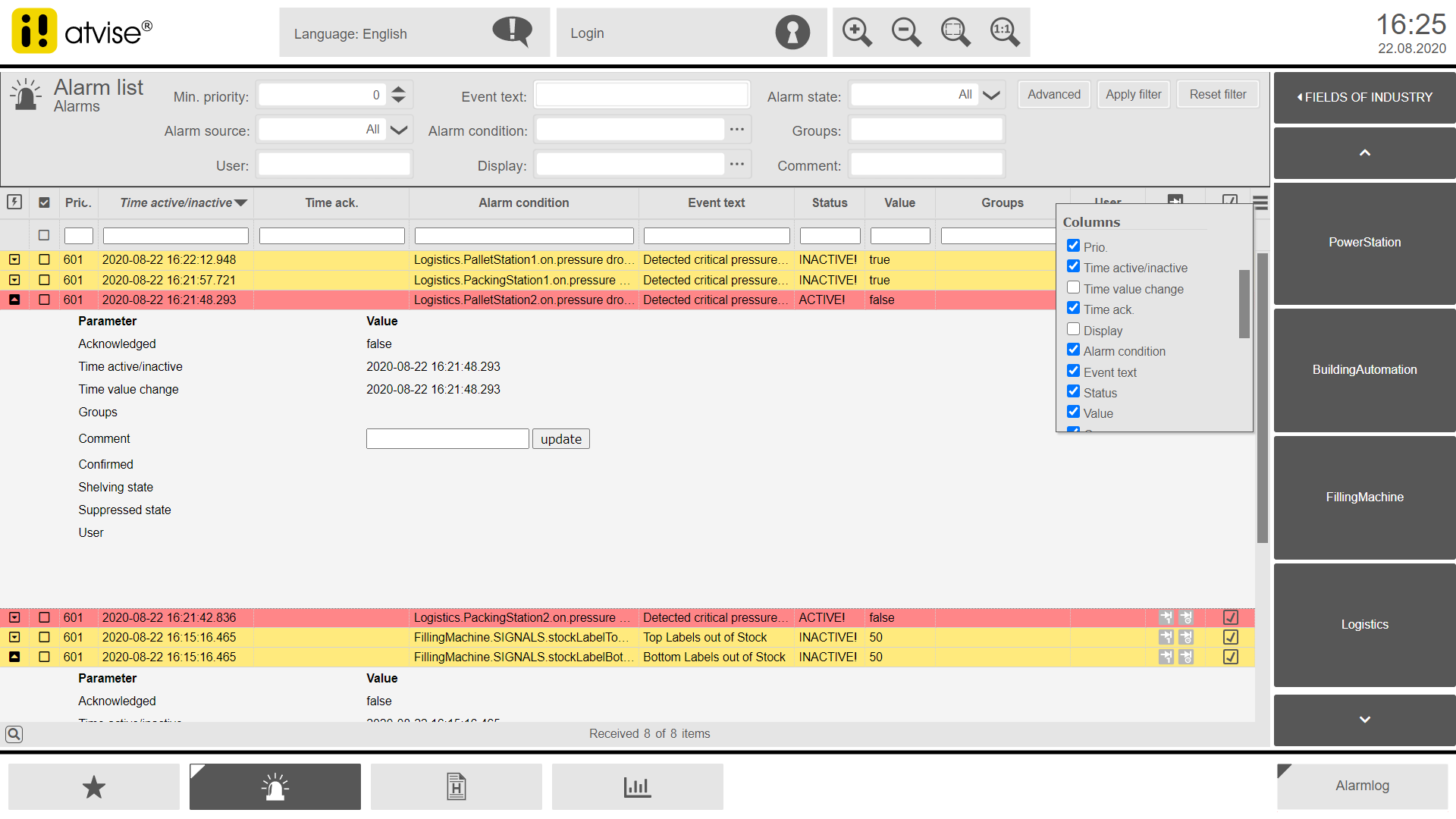
Task: Acknowledge the PackingStation2 alarm via checkmark icon
Action: (x=1231, y=617)
